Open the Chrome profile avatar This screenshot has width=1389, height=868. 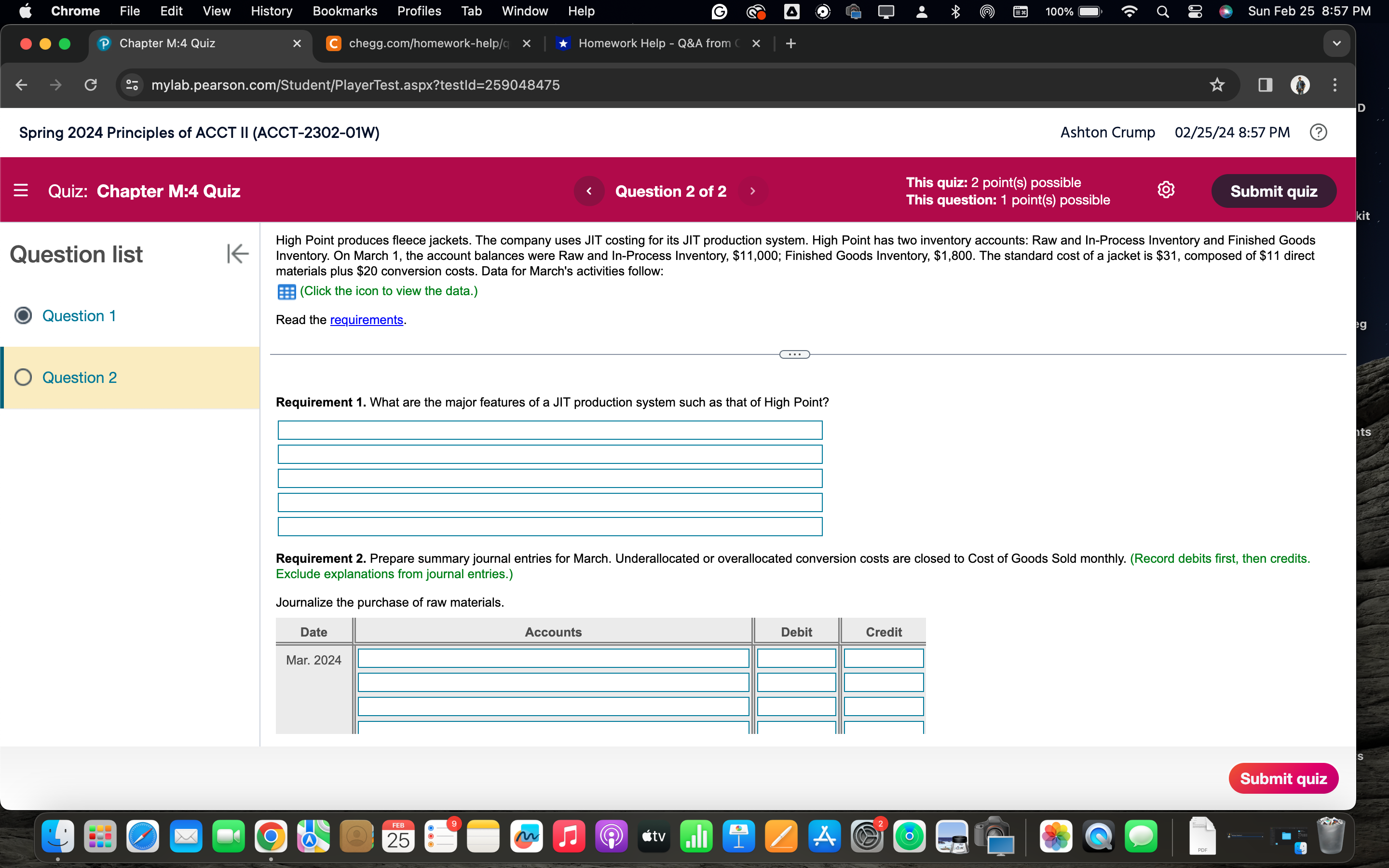[1300, 85]
